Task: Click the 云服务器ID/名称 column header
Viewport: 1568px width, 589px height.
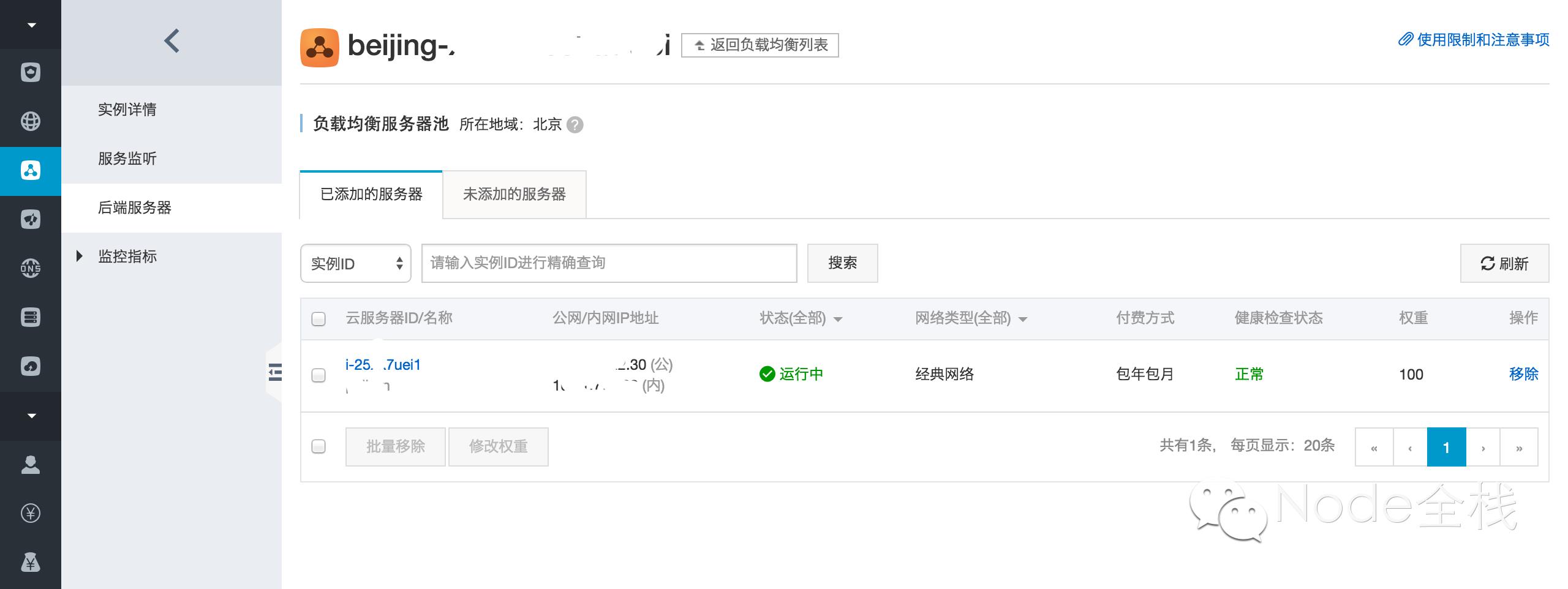Action: [x=399, y=318]
